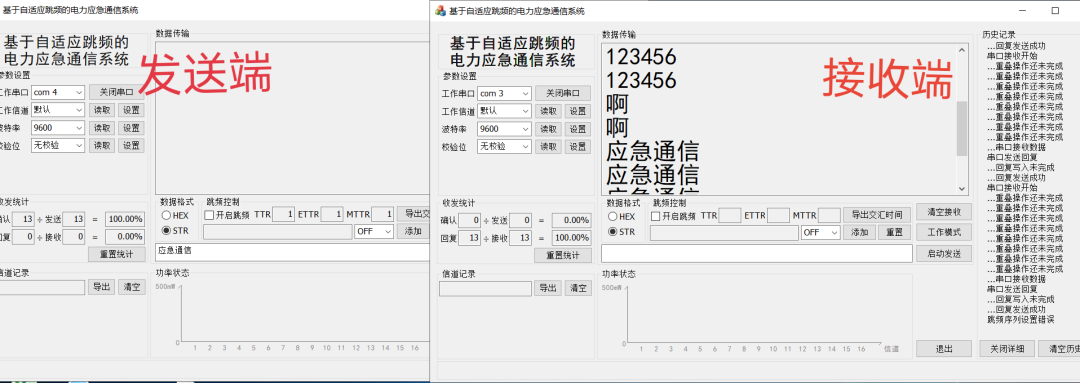Click 读取 beside sender 工作信道
Screen dimensions: 1080x383
(102, 110)
